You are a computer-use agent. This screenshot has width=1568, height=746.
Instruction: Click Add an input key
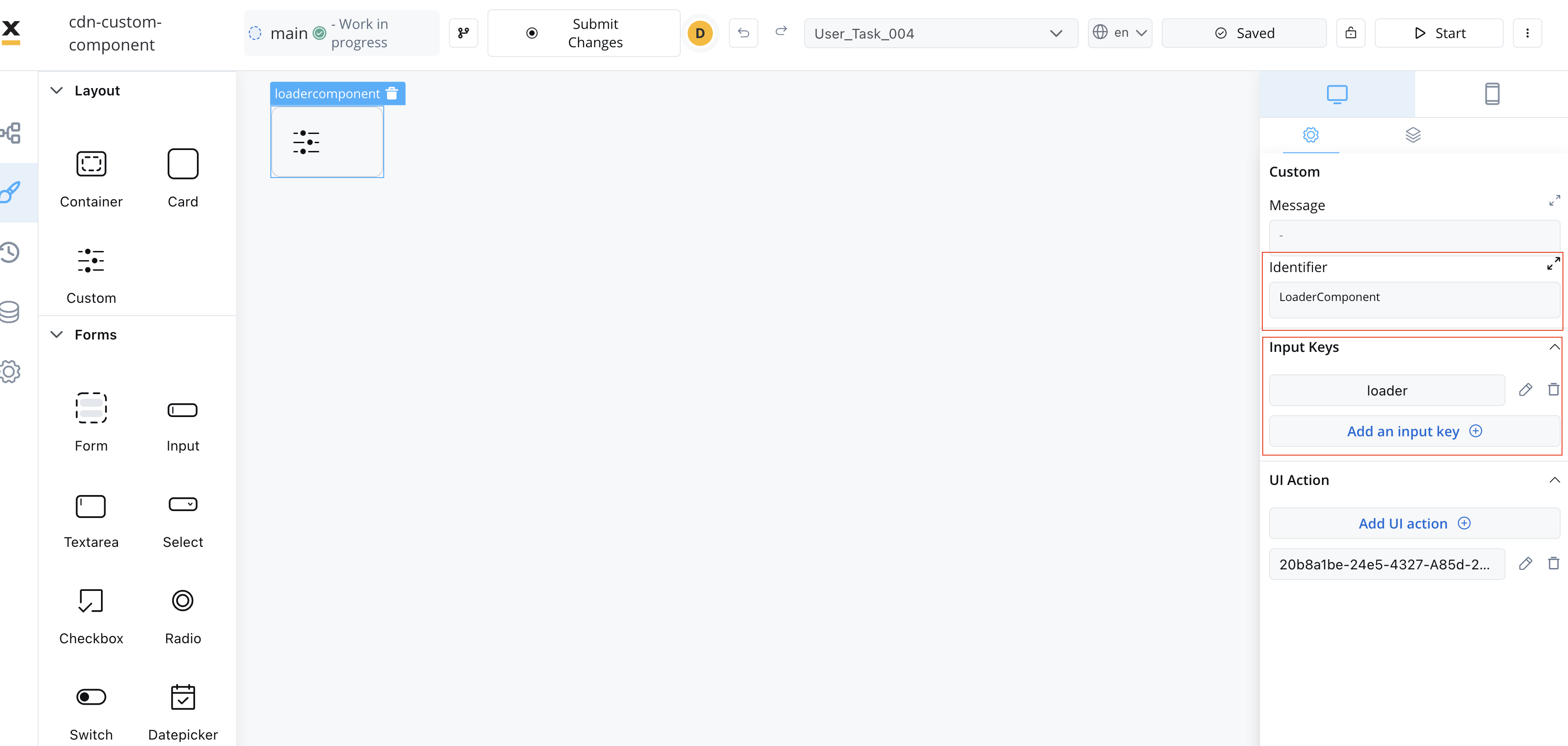pyautogui.click(x=1414, y=431)
